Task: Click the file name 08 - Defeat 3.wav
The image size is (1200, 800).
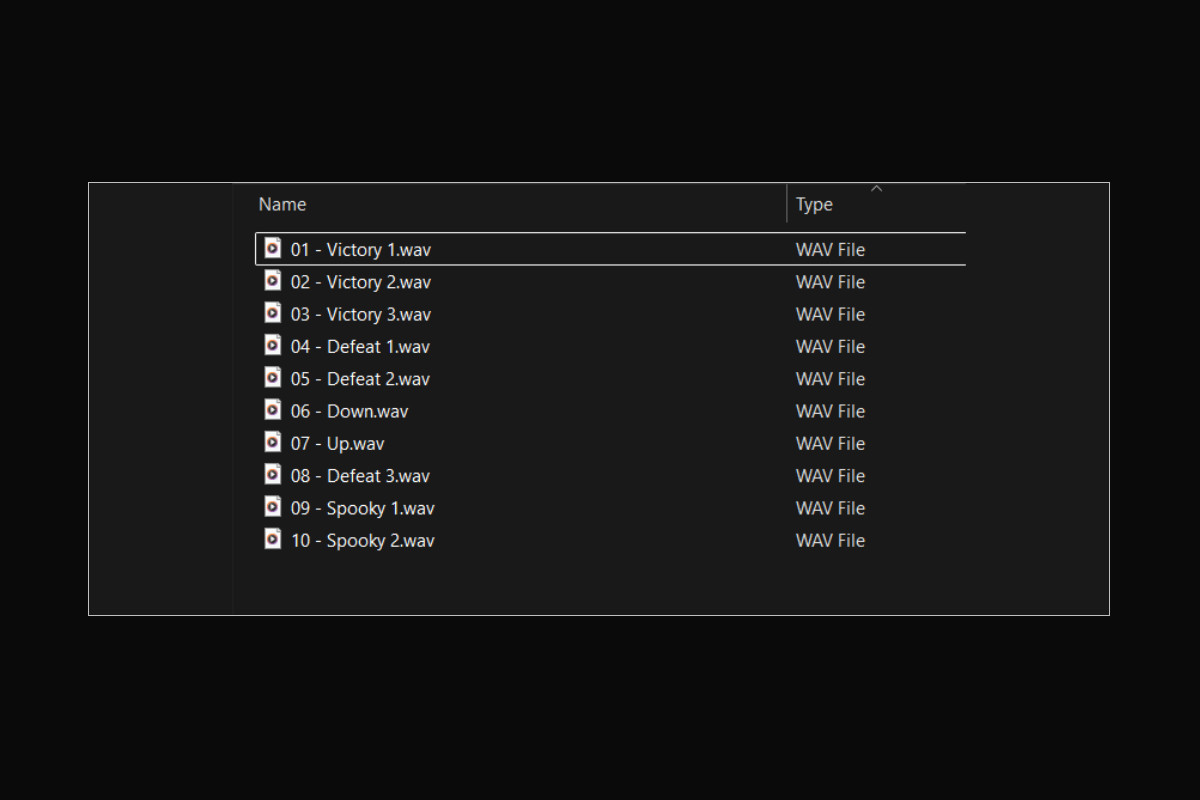Action: (360, 476)
